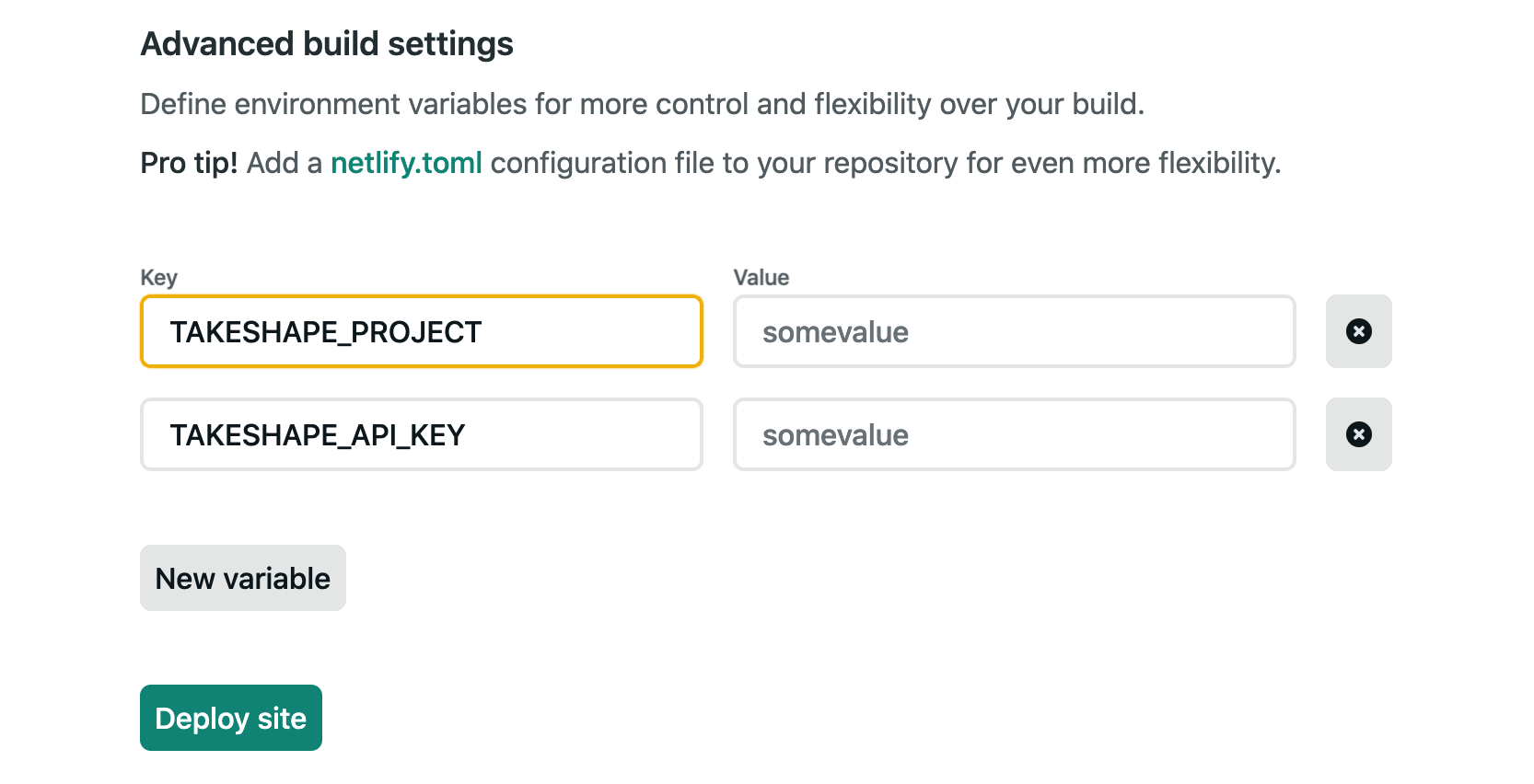Remove the TAKESHAPE_PROJECT variable row
This screenshot has height=784, width=1534.
click(1358, 331)
